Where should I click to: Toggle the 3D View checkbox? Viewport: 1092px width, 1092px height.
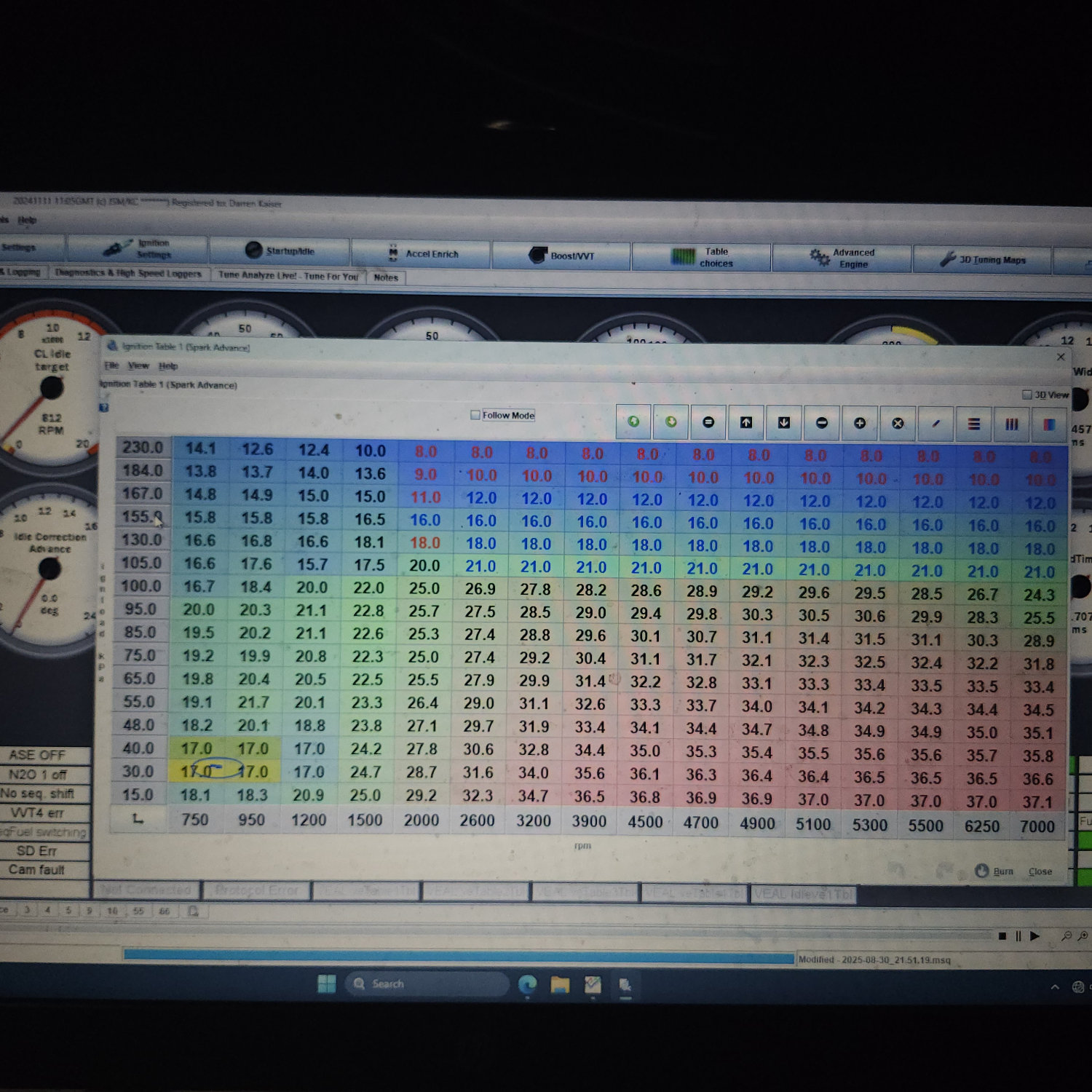(1026, 395)
